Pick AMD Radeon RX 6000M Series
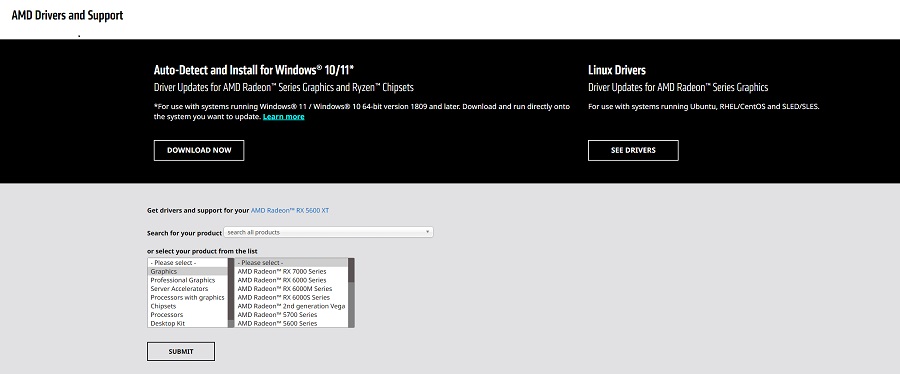 [x=292, y=289]
